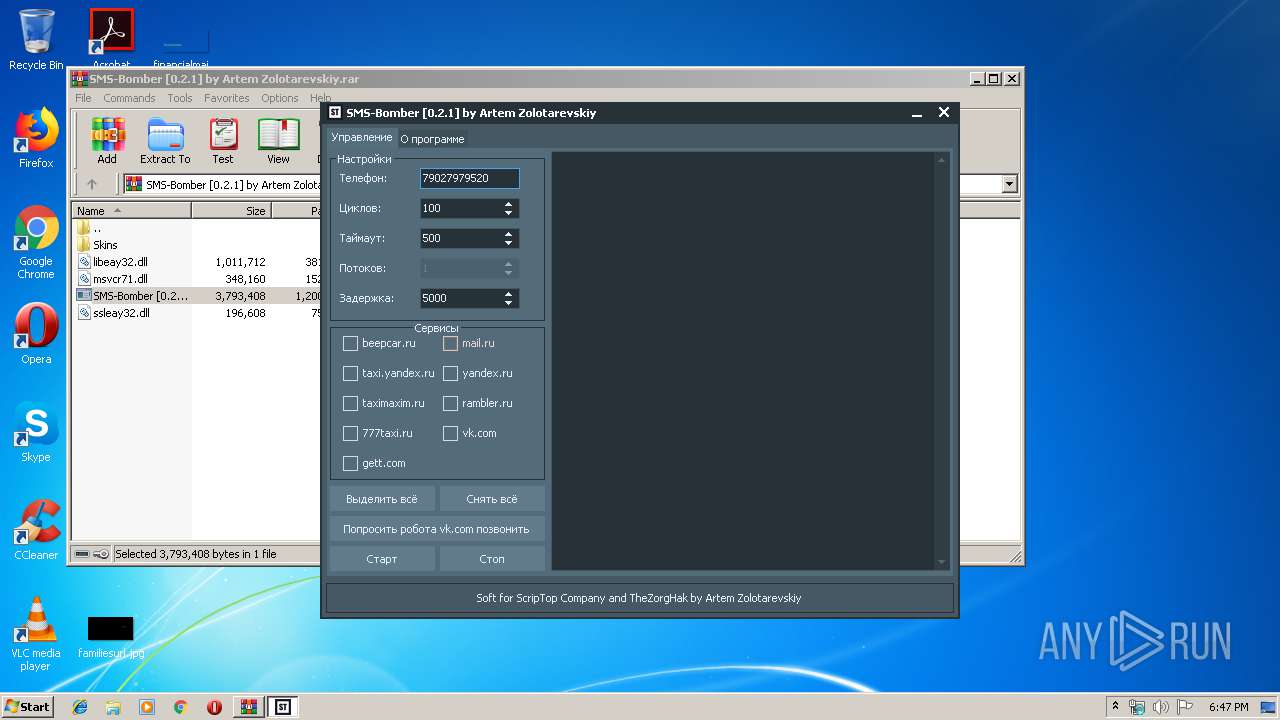Select the familiesurl.jpg desktop file
The height and width of the screenshot is (720, 1280).
tap(111, 636)
